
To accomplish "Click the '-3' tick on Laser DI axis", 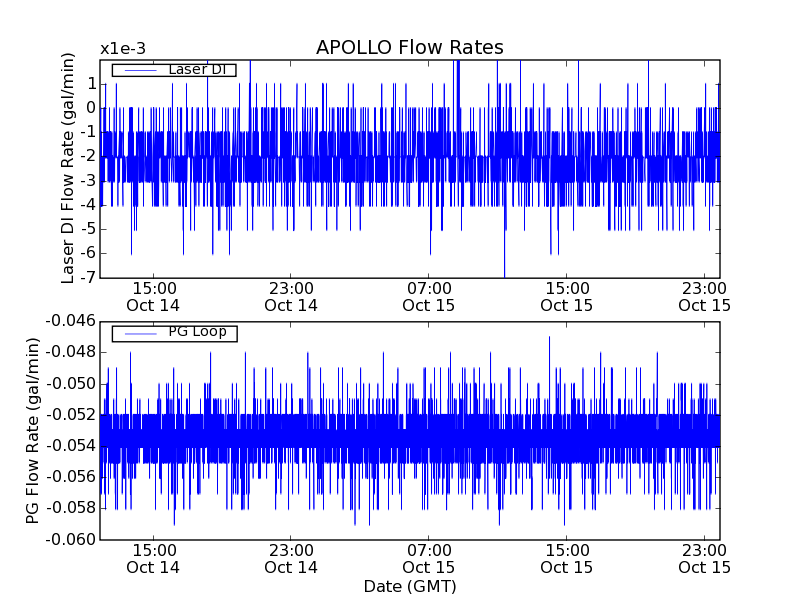I will pyautogui.click(x=88, y=181).
